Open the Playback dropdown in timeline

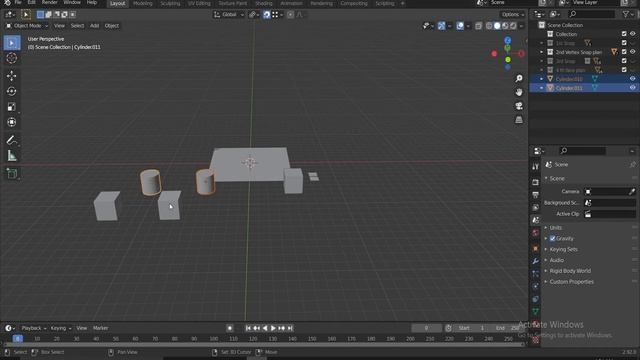(x=33, y=328)
